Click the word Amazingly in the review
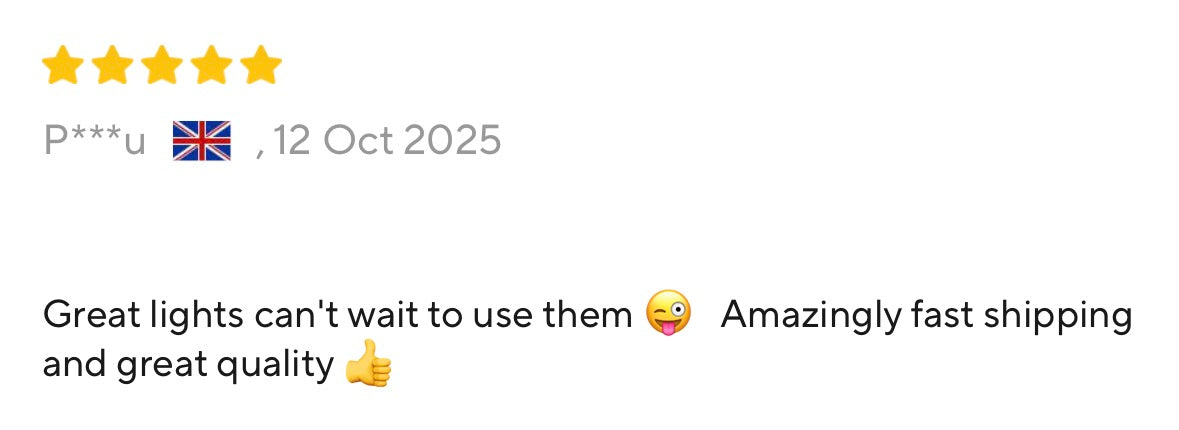The width and height of the screenshot is (1179, 430). tap(811, 316)
